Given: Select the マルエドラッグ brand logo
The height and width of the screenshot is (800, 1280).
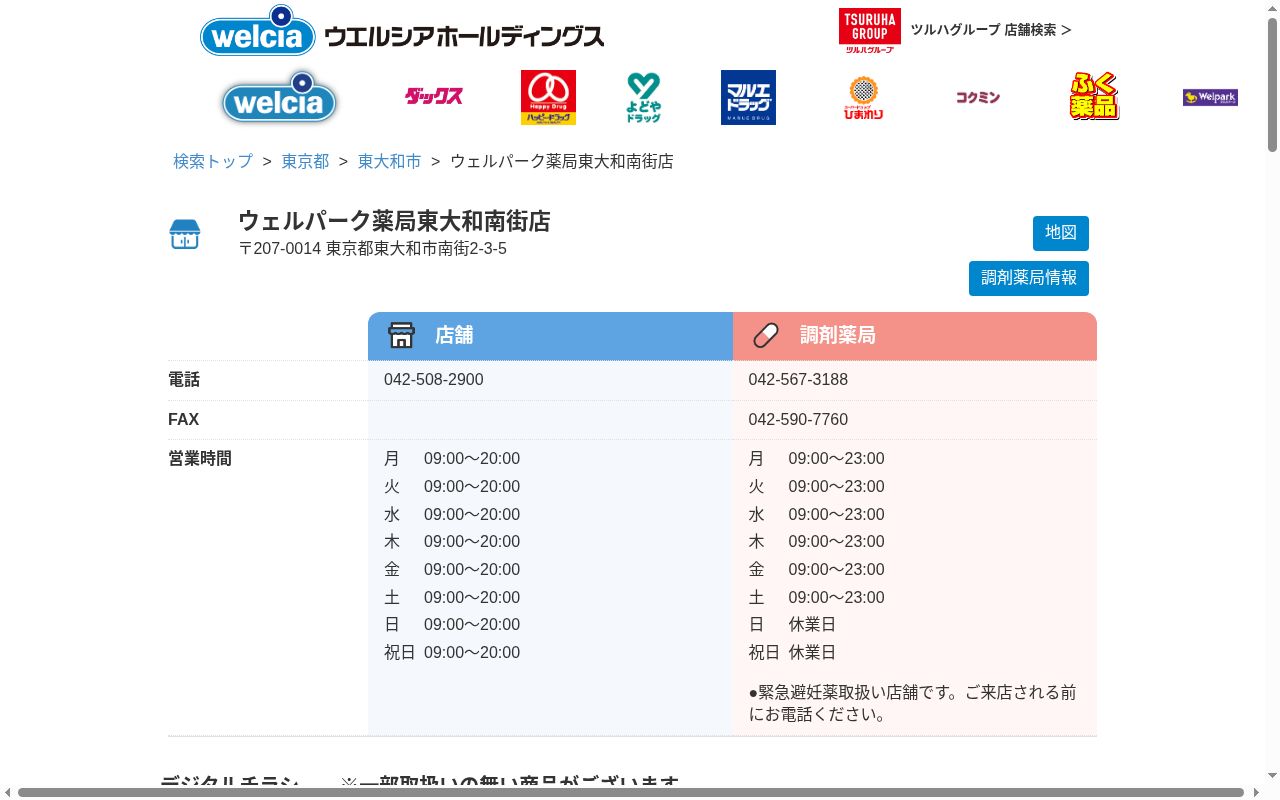Looking at the screenshot, I should click(x=748, y=97).
